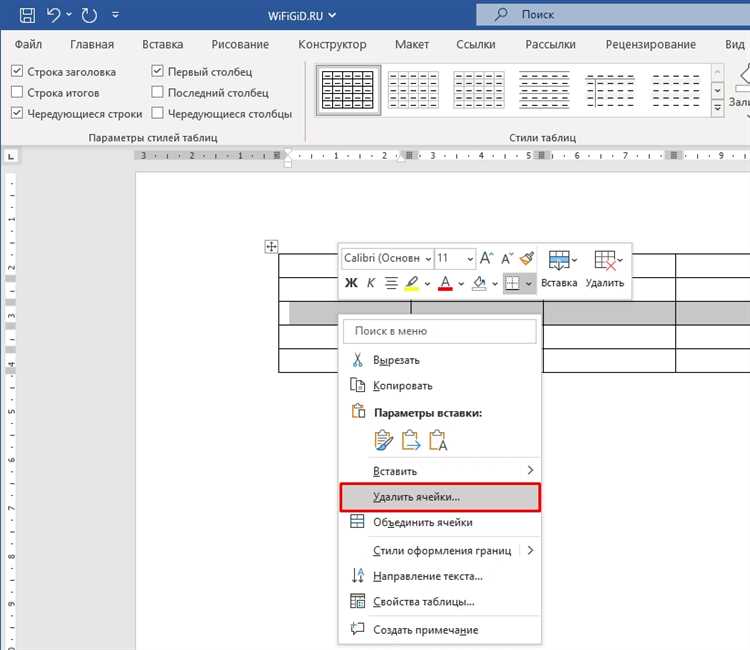
Task: Paste as text only icon
Action: 438,441
